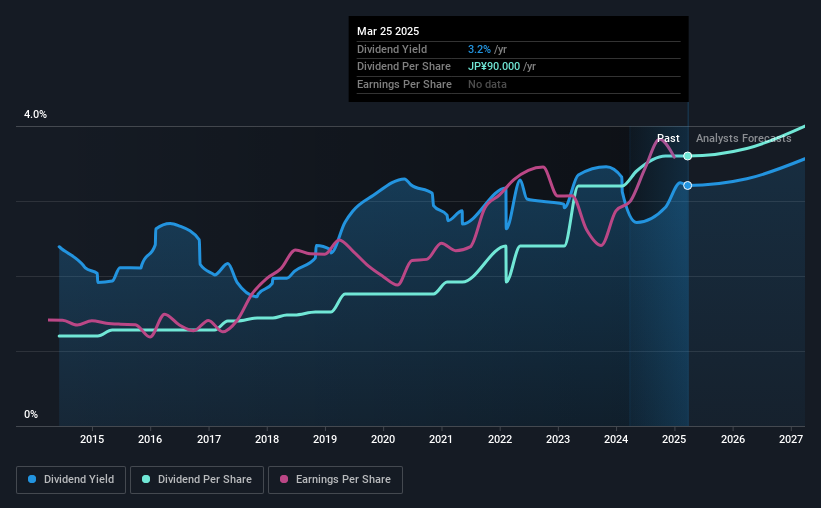
Task: Click the 2015 x-axis label
Action: point(92,439)
